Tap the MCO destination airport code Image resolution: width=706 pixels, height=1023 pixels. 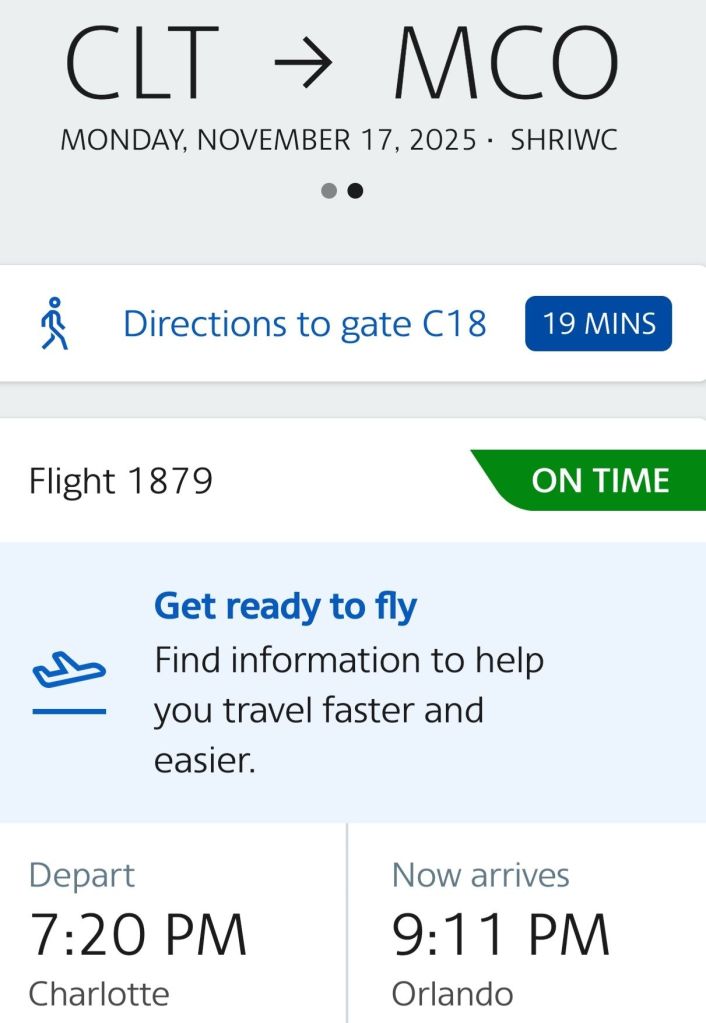point(505,66)
